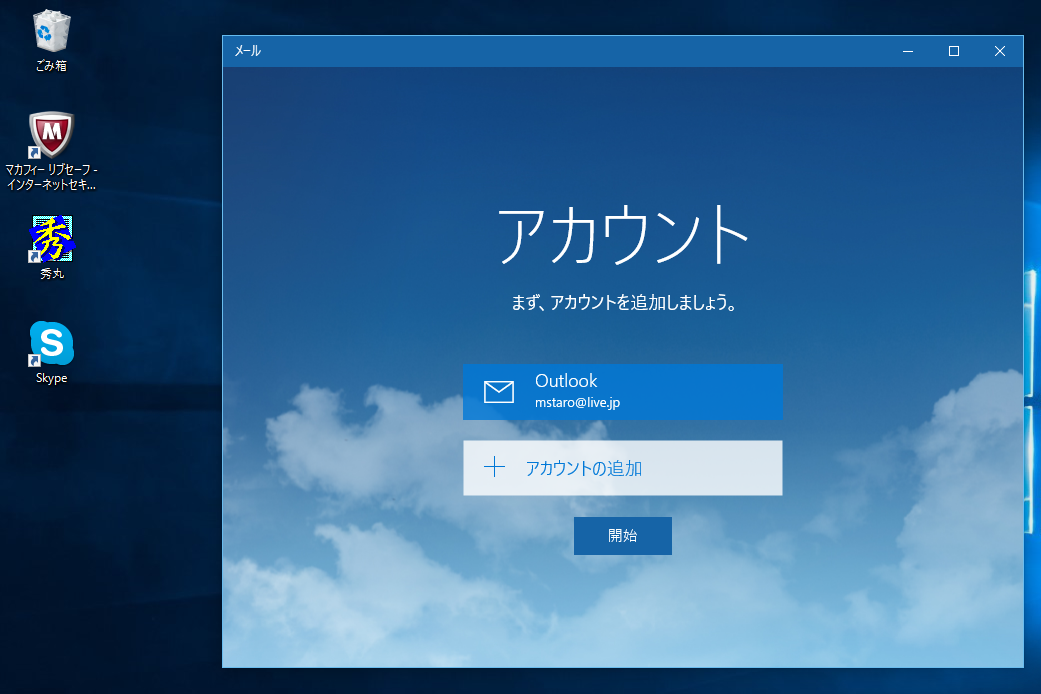Maximize the メール window
The width and height of the screenshot is (1041, 694).
tap(953, 51)
